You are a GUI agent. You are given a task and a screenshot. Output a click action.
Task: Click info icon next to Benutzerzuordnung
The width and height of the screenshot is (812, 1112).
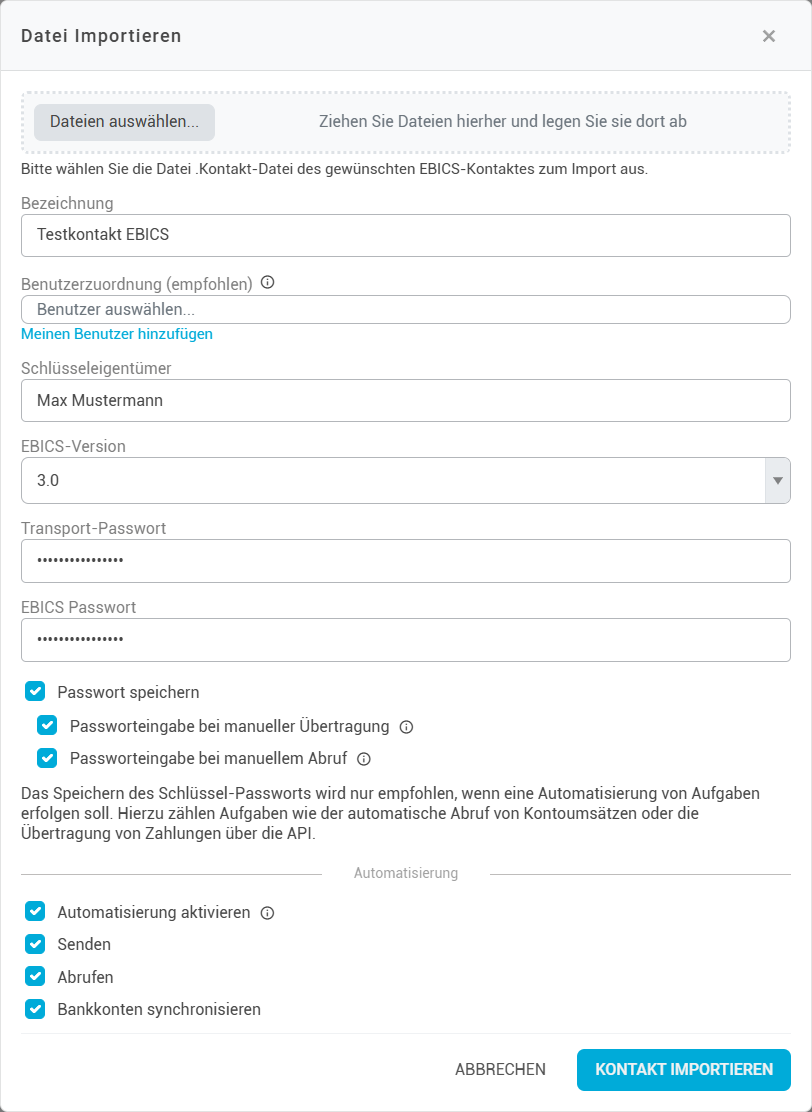(267, 283)
